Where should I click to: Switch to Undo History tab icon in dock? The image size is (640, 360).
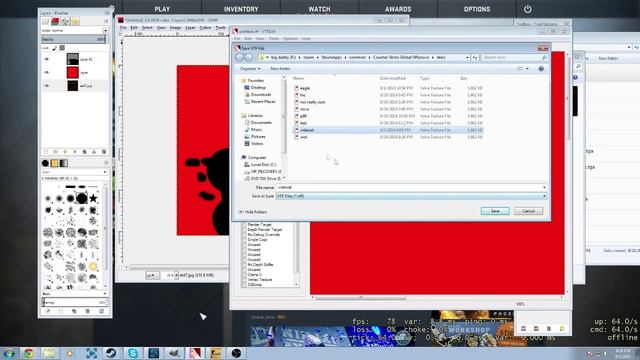coord(75,21)
